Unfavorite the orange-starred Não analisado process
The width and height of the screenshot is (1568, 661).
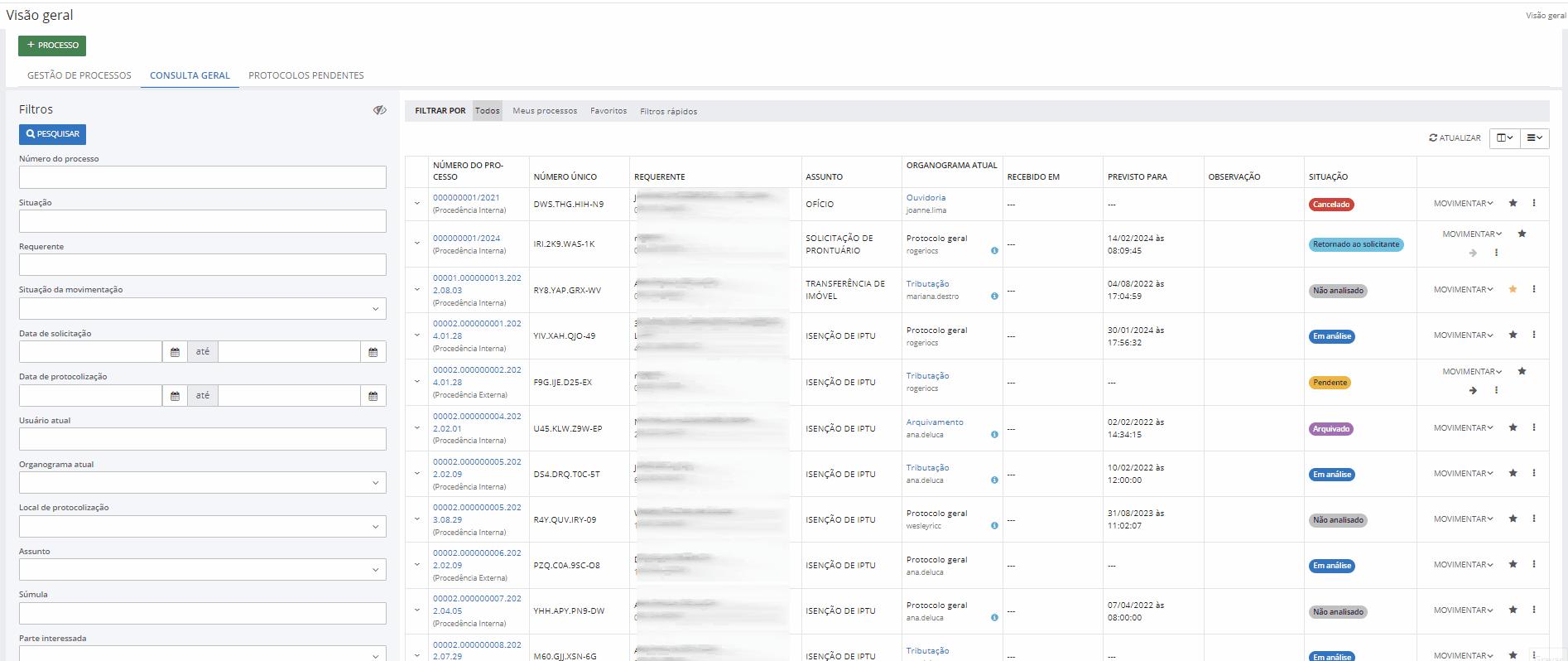[x=1513, y=290]
